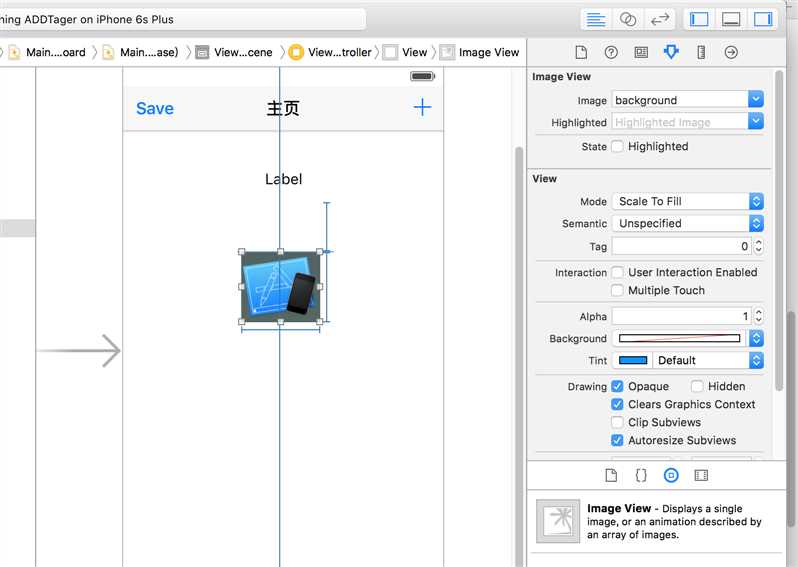Click the canvas vertical scrollbar
This screenshot has height=567, width=798.
[x=519, y=356]
